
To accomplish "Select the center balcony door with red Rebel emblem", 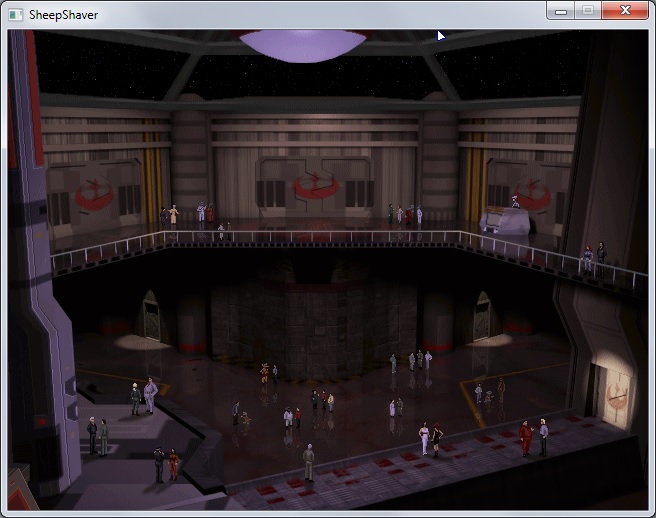I will tap(315, 187).
